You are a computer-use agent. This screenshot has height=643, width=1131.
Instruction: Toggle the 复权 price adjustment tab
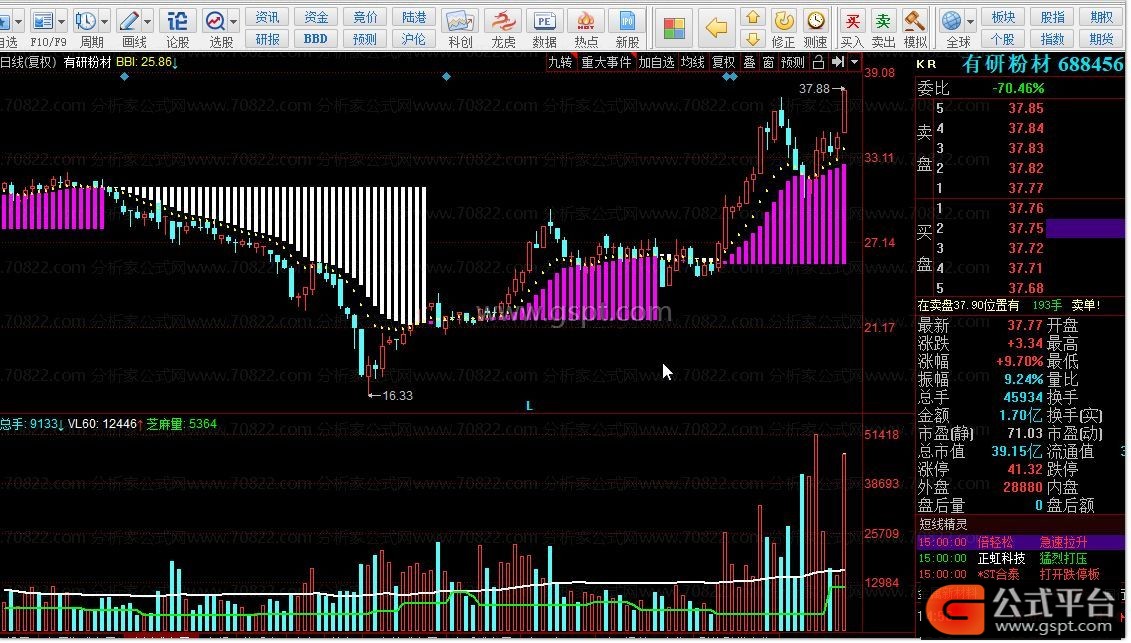click(723, 63)
